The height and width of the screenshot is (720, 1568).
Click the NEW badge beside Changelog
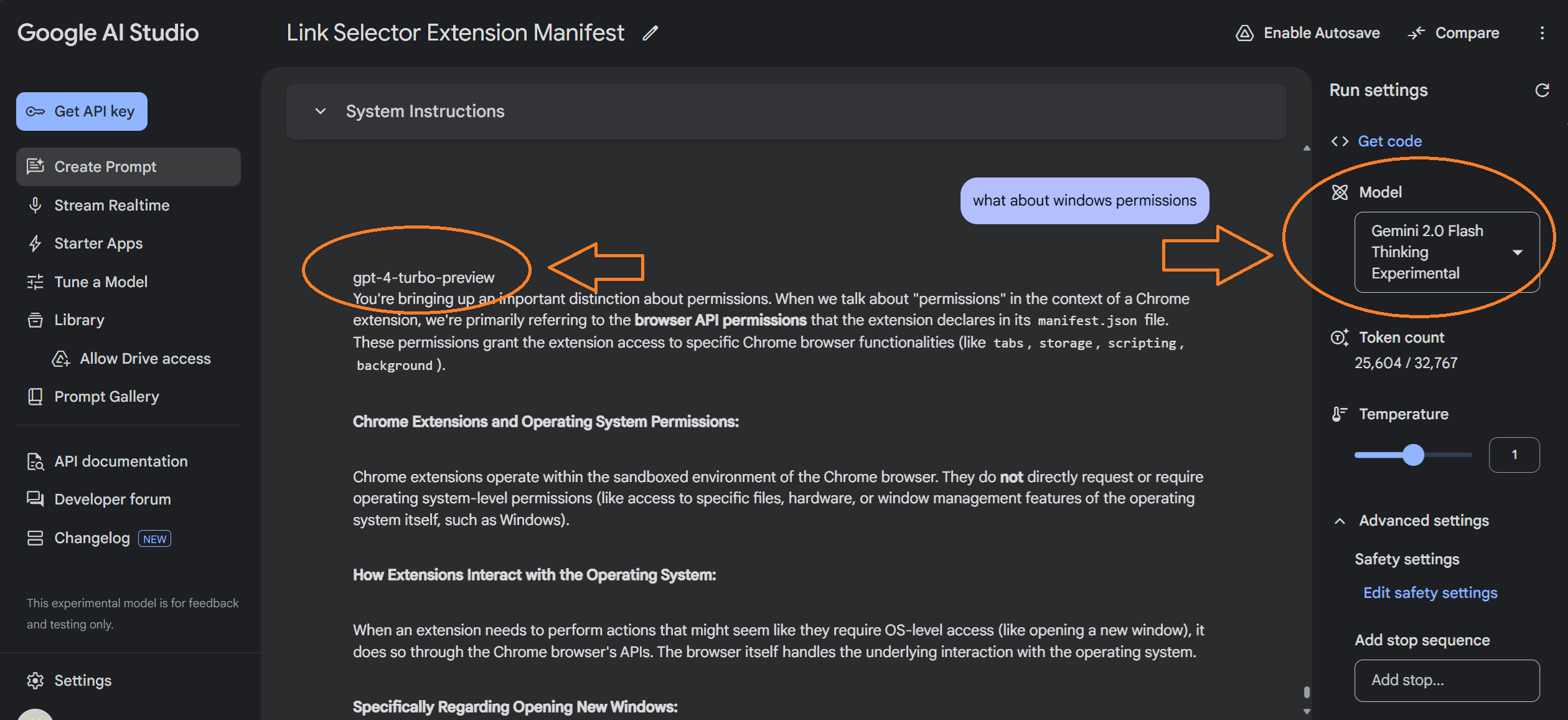[x=154, y=539]
